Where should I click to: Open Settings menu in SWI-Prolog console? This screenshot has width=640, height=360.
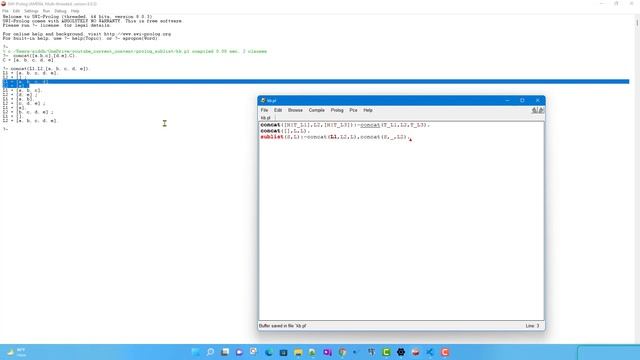[31, 11]
